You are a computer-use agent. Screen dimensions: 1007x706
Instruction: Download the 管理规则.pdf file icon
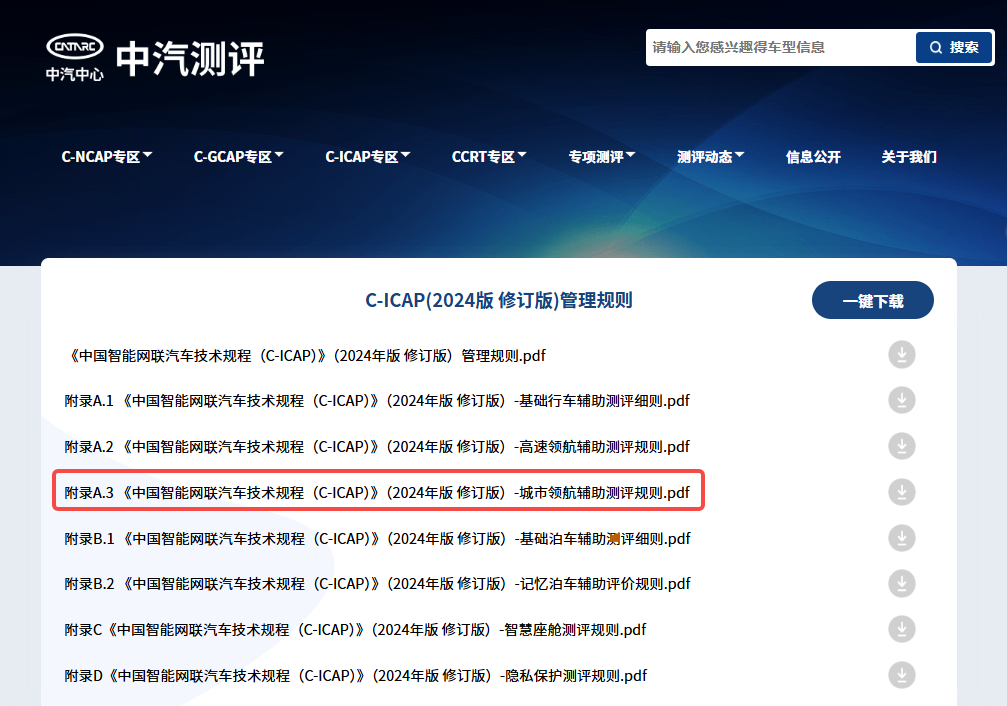(x=902, y=355)
